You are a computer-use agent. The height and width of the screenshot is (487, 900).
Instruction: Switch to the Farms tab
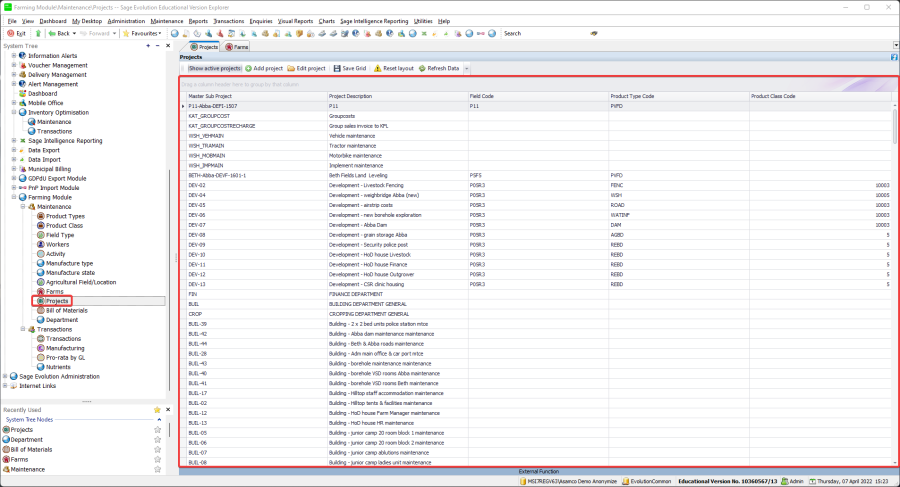coord(238,47)
